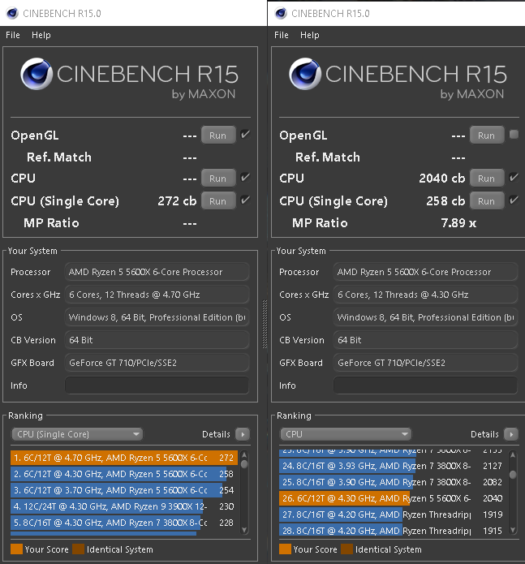
Task: Click Cores field showing 4.70 GHz
Action: pyautogui.click(x=156, y=295)
